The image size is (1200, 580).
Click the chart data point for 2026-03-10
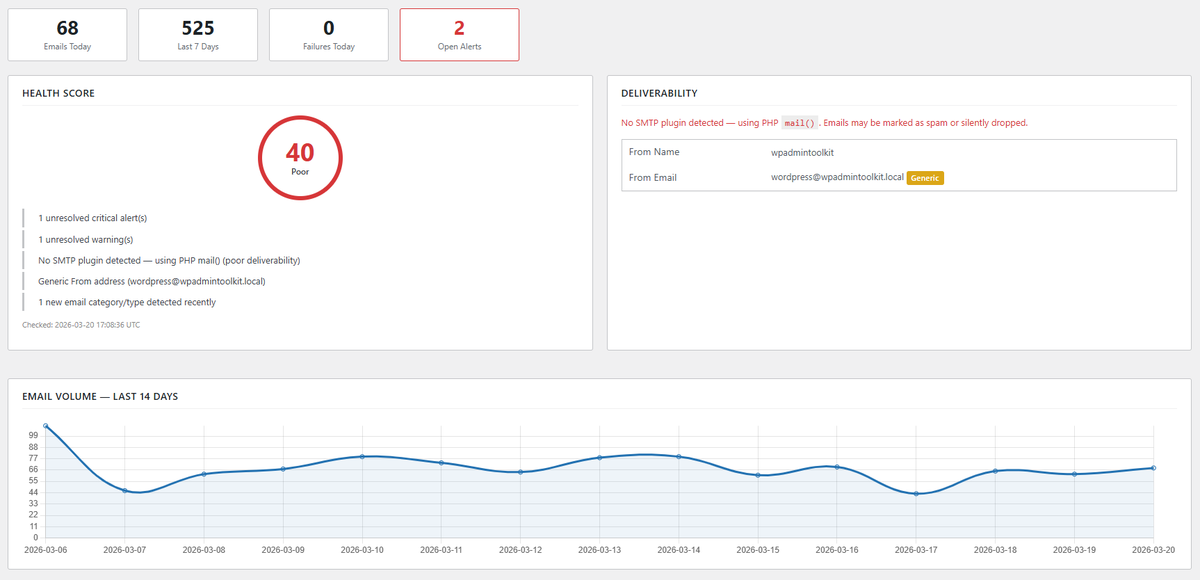pos(362,457)
